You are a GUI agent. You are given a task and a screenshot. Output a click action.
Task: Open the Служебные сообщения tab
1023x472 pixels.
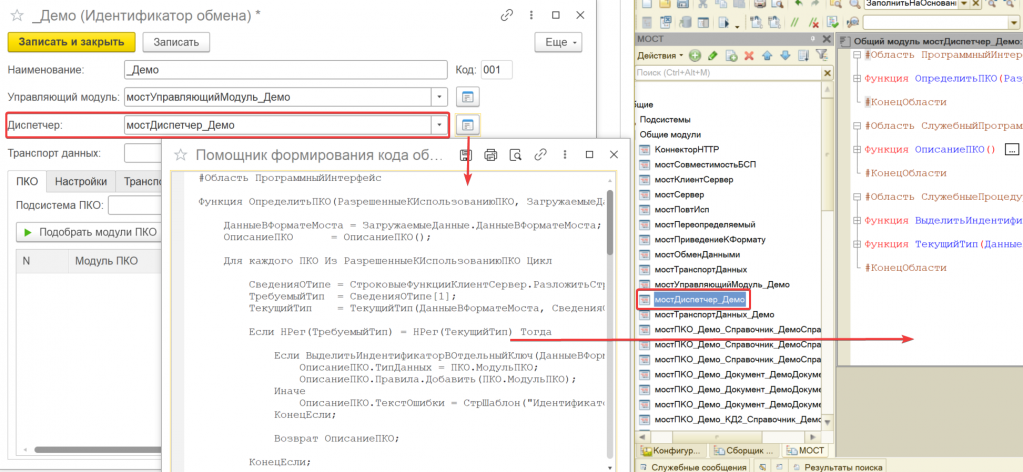694,467
